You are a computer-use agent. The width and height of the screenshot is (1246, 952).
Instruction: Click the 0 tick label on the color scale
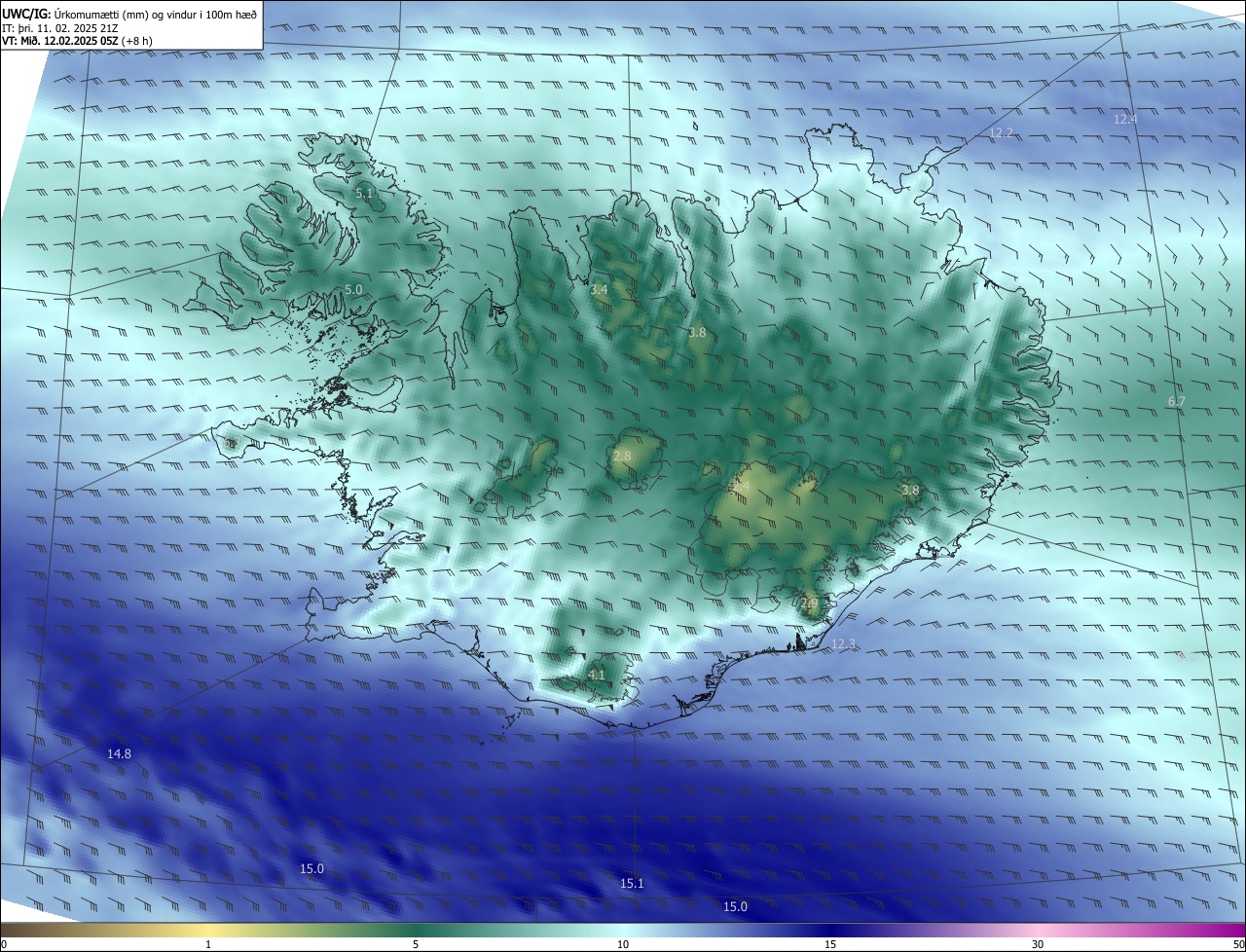[4, 944]
